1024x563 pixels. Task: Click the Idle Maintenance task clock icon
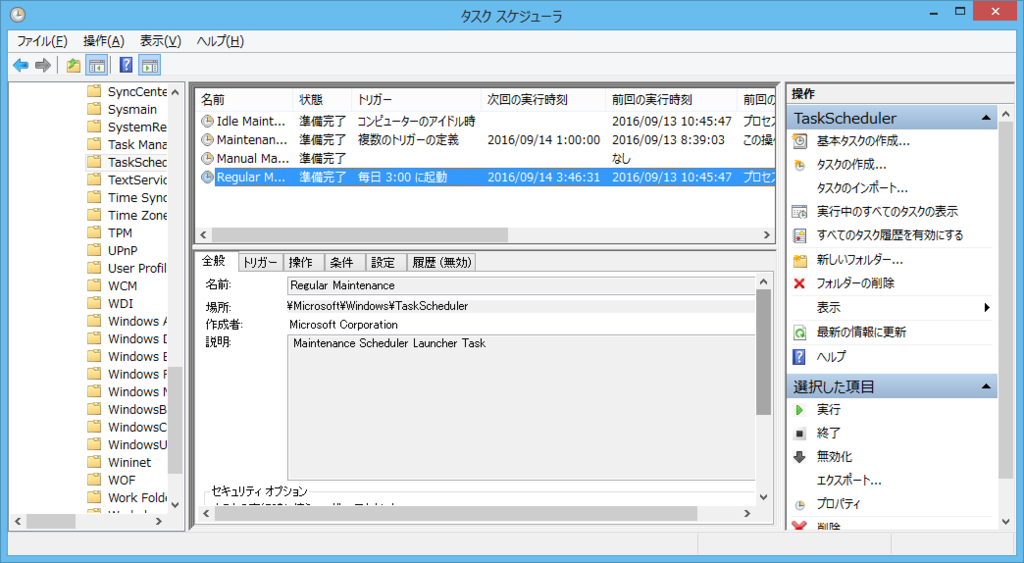pos(207,121)
